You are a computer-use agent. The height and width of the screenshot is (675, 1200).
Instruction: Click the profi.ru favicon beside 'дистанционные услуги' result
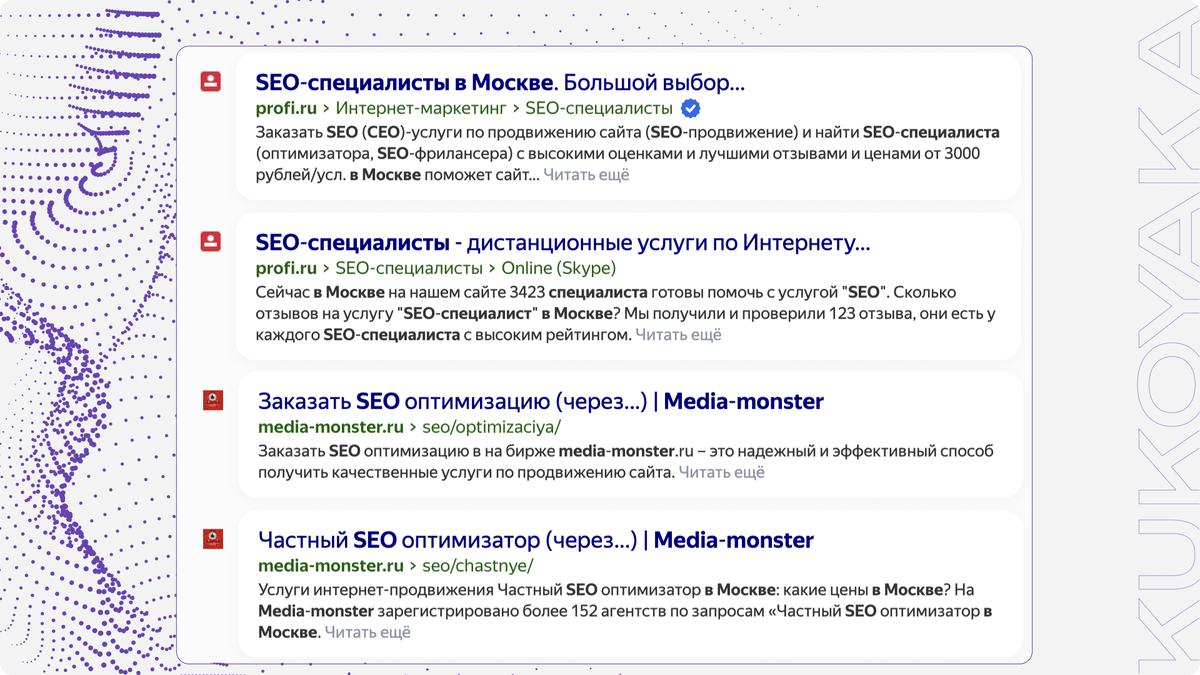tap(210, 241)
